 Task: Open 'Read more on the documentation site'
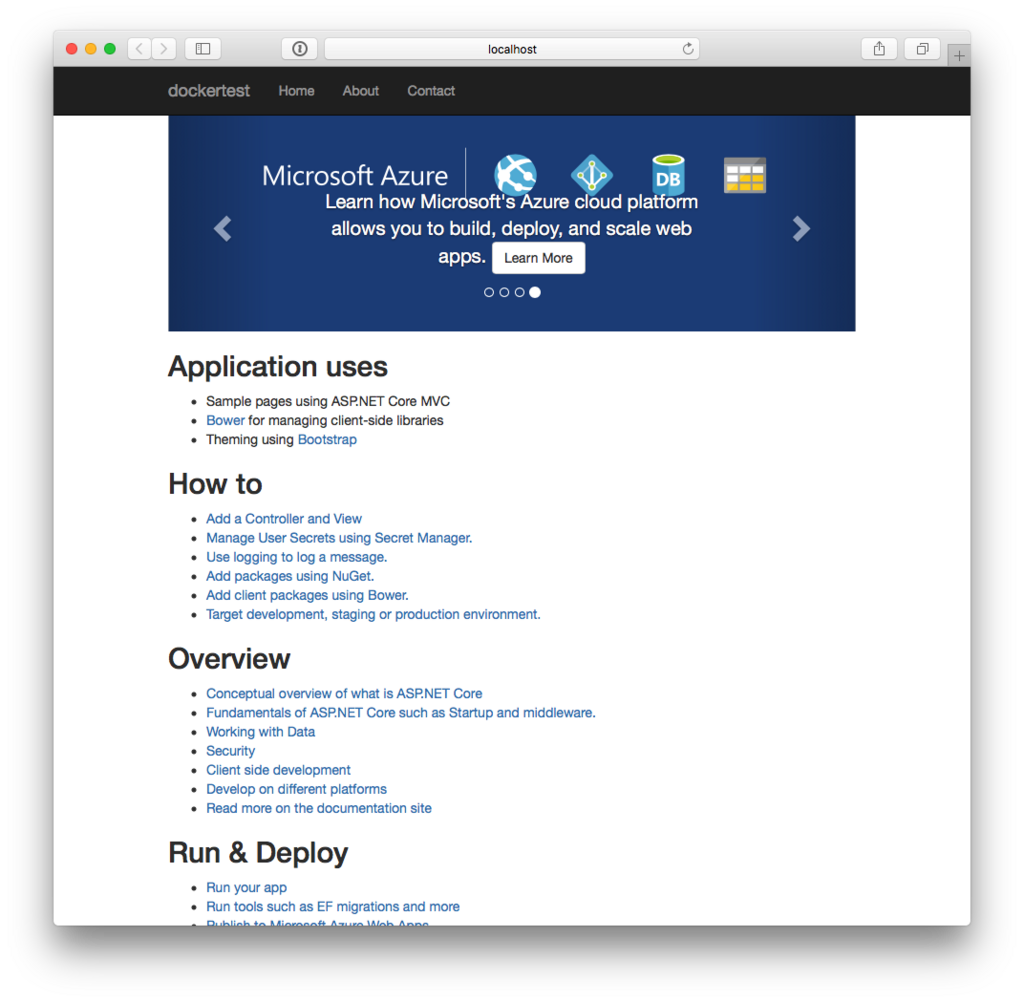[319, 809]
